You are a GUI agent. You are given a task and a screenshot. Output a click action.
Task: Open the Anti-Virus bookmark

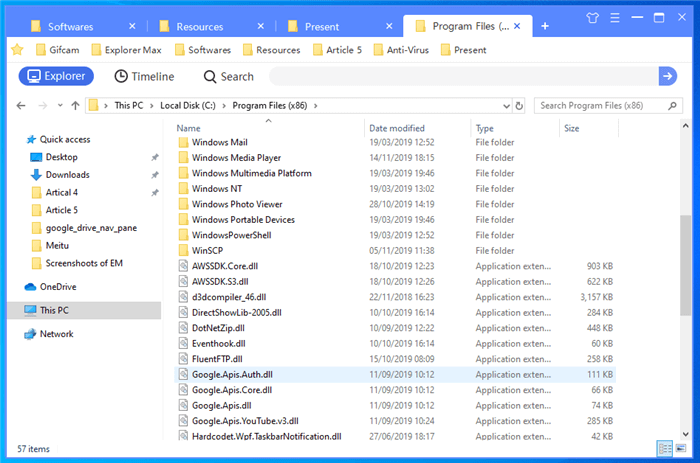pos(401,50)
